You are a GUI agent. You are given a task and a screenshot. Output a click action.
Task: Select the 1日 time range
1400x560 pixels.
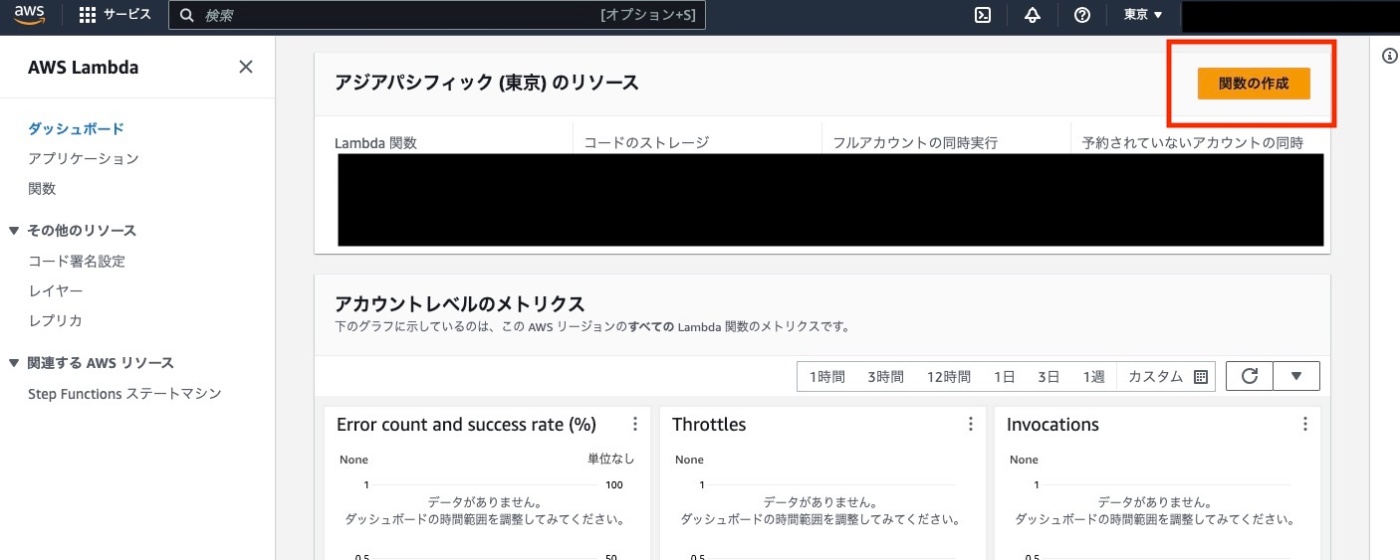[x=1004, y=377]
